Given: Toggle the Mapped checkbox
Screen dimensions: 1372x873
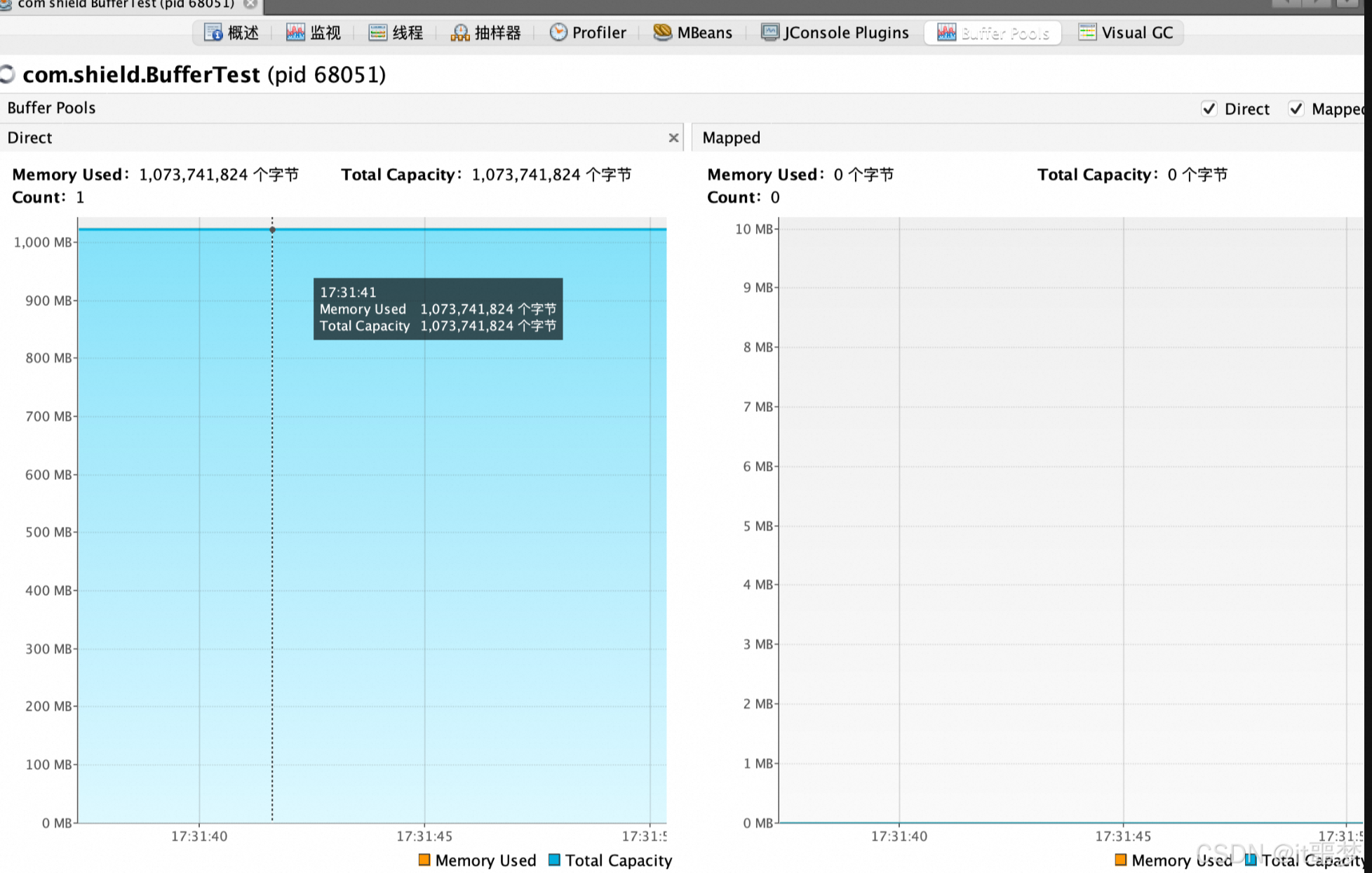Looking at the screenshot, I should 1296,109.
